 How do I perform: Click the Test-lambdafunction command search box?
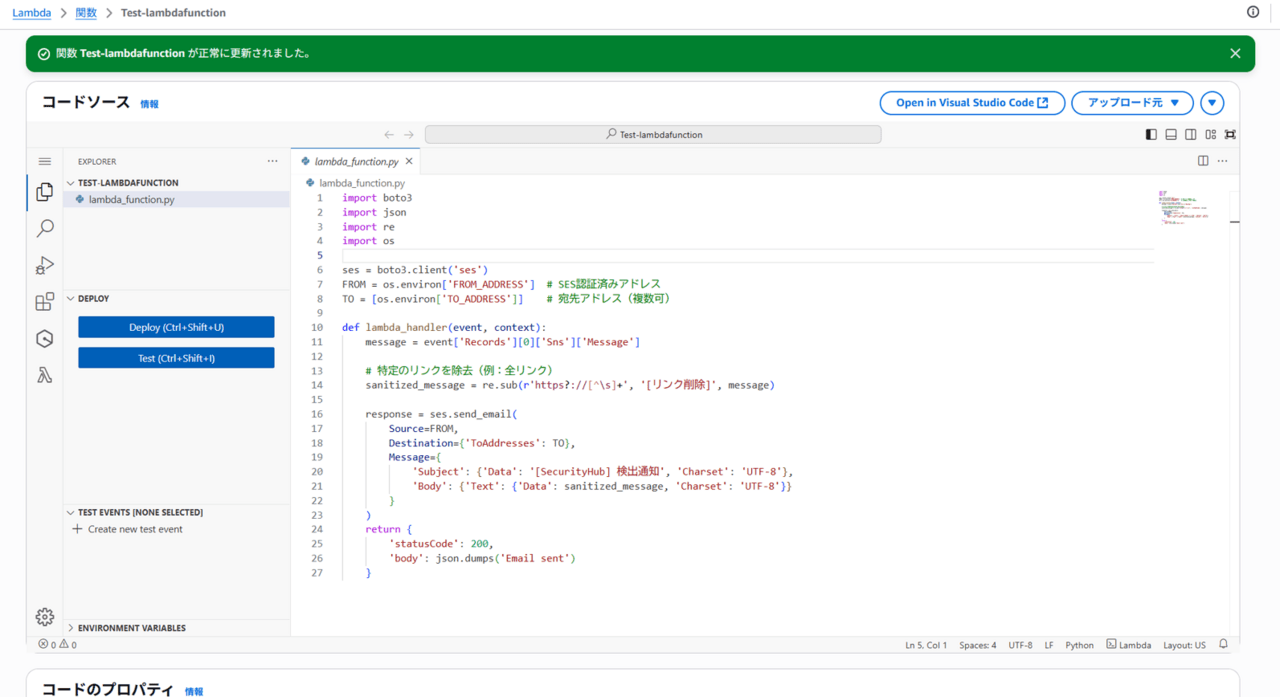[x=653, y=134]
